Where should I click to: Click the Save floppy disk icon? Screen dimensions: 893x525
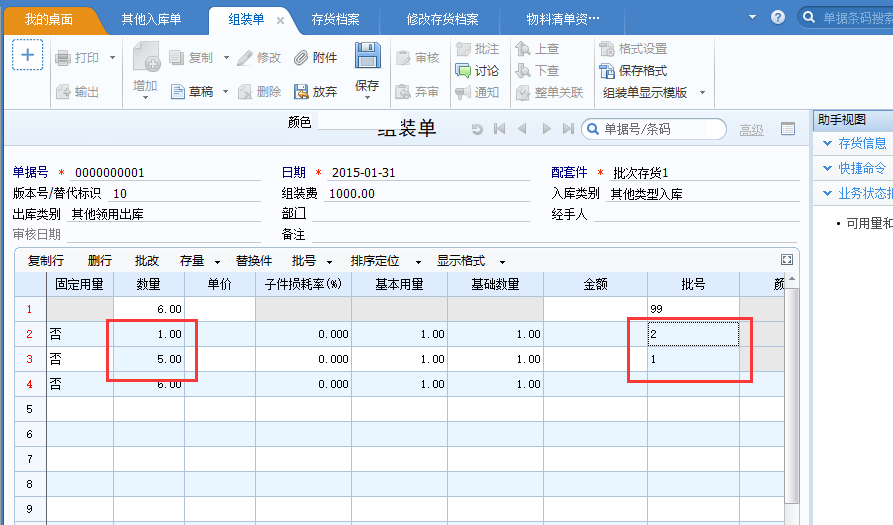(367, 56)
